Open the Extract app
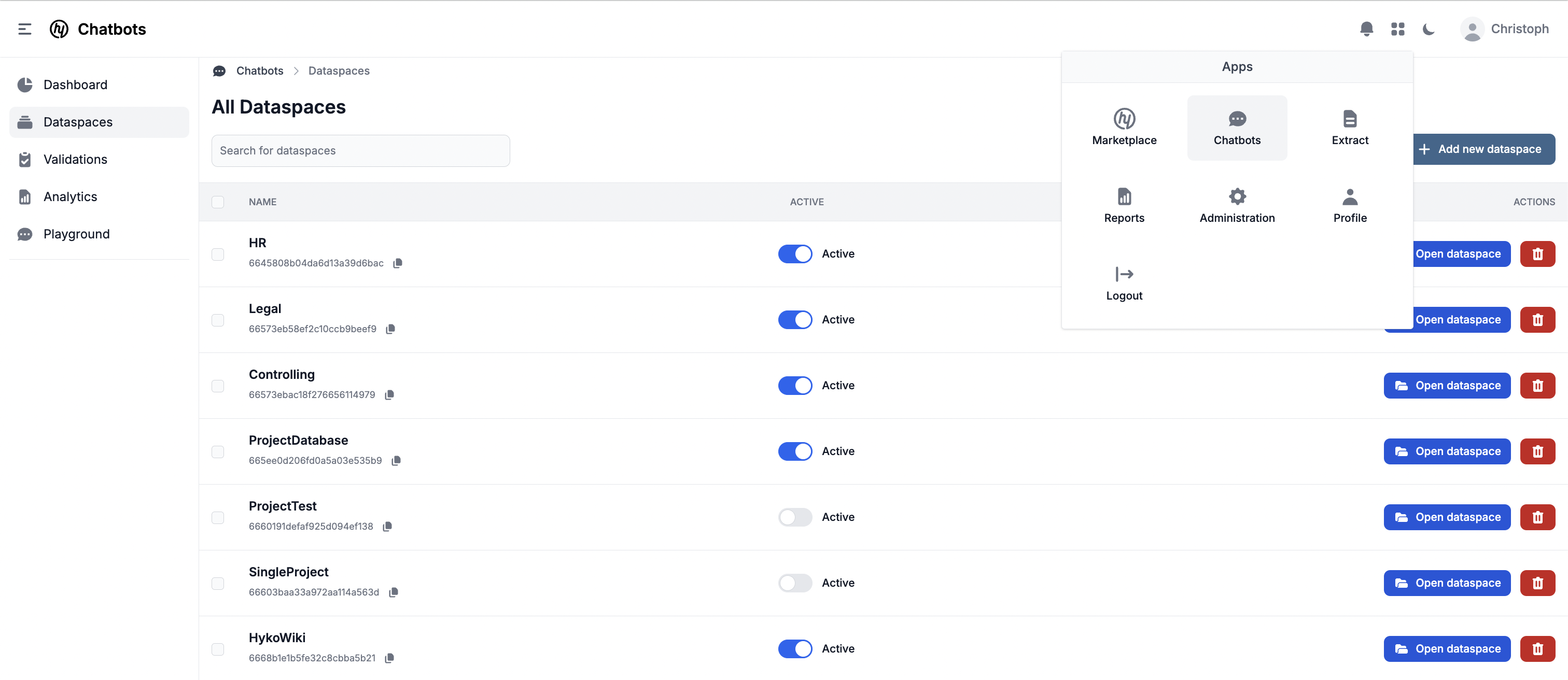The height and width of the screenshot is (680, 1568). tap(1350, 126)
